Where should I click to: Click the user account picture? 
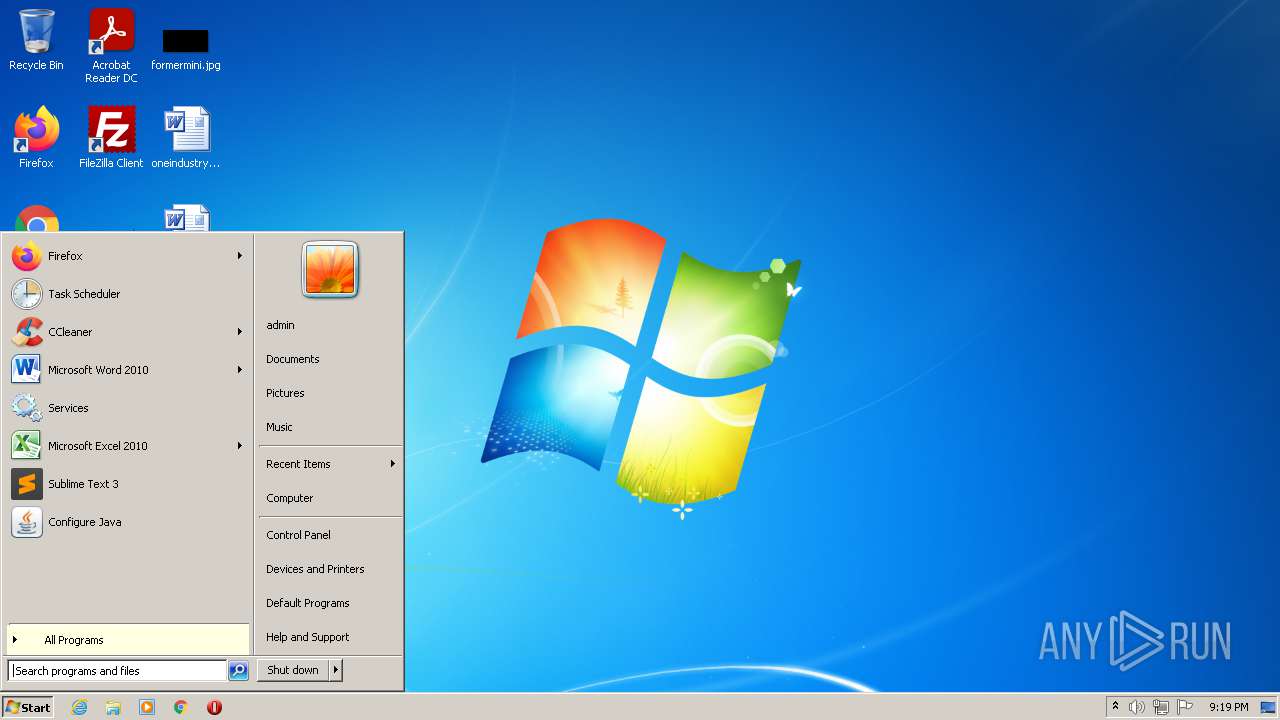click(330, 270)
